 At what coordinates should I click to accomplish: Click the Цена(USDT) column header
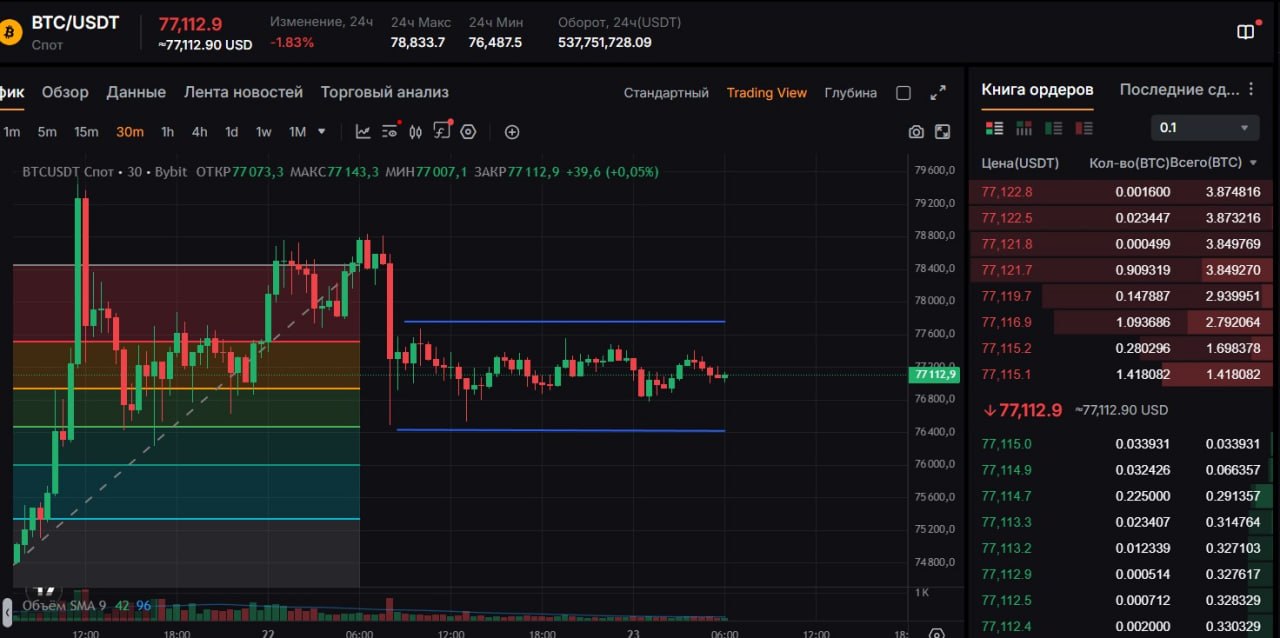pyautogui.click(x=1020, y=163)
